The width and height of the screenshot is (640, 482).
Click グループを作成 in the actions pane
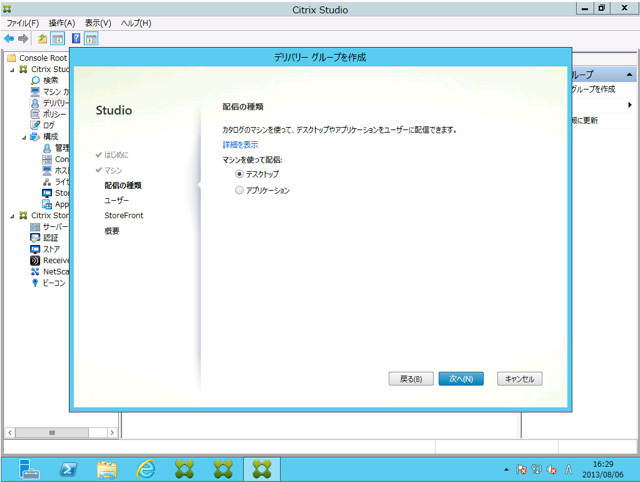click(593, 89)
